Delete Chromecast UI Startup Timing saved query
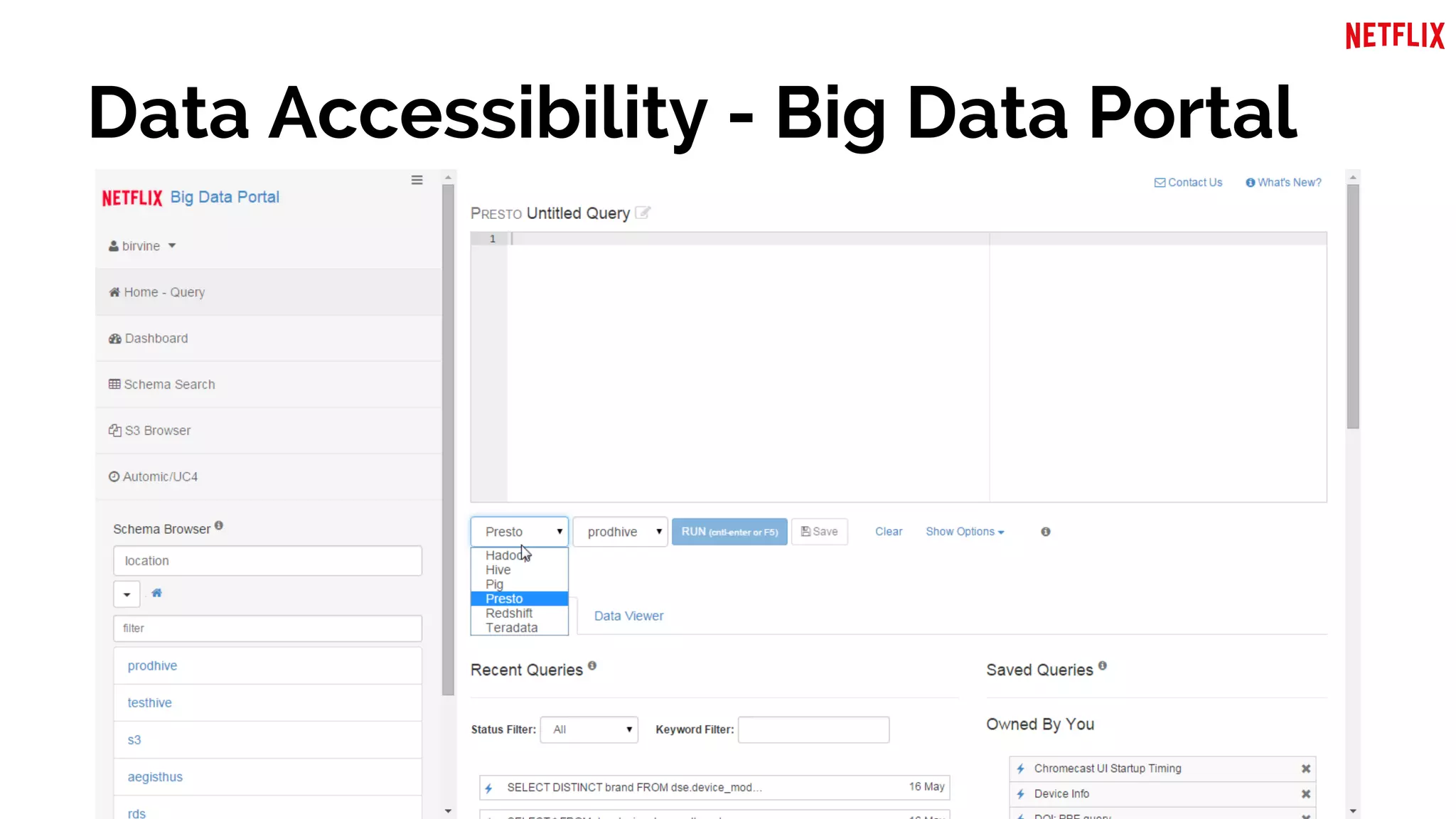This screenshot has height=819, width=1456. tap(1306, 769)
